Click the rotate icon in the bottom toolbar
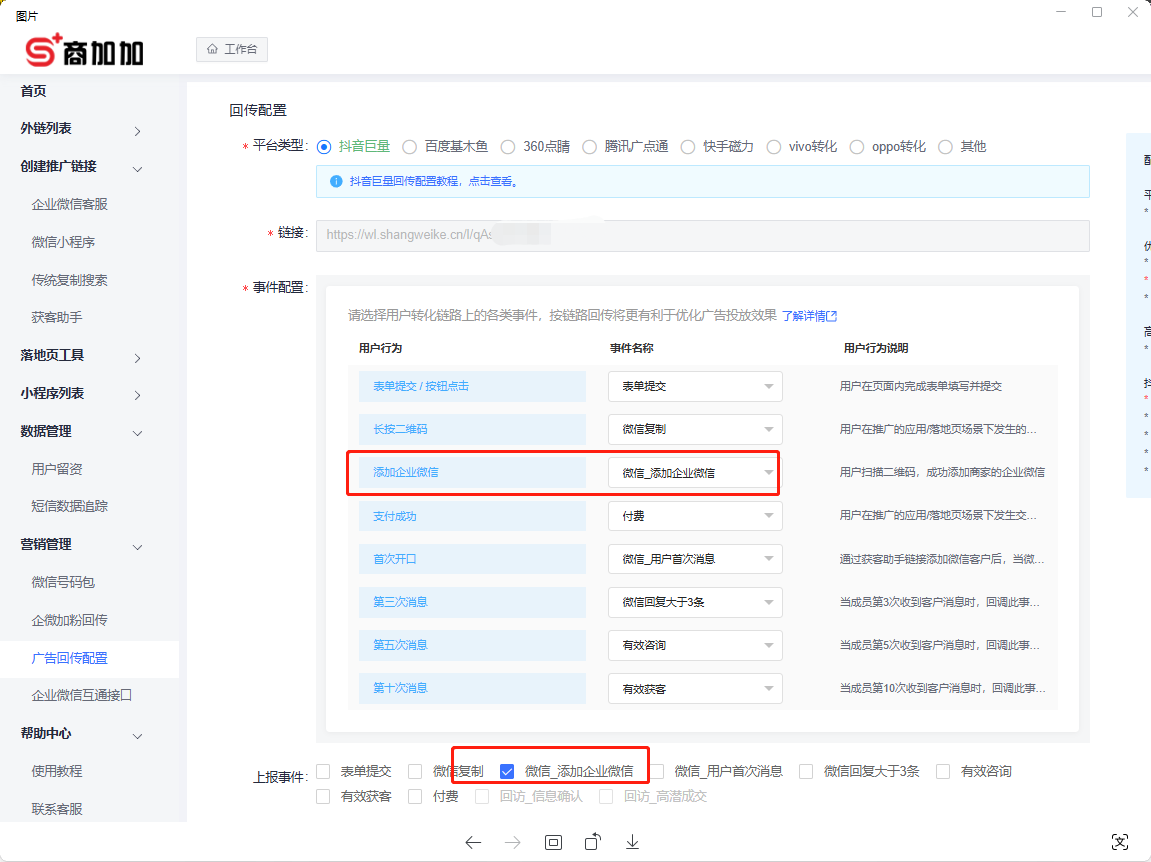 592,842
